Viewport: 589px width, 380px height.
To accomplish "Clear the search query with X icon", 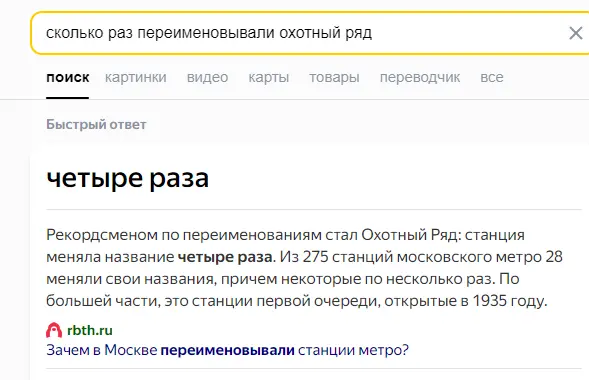I will coord(575,33).
